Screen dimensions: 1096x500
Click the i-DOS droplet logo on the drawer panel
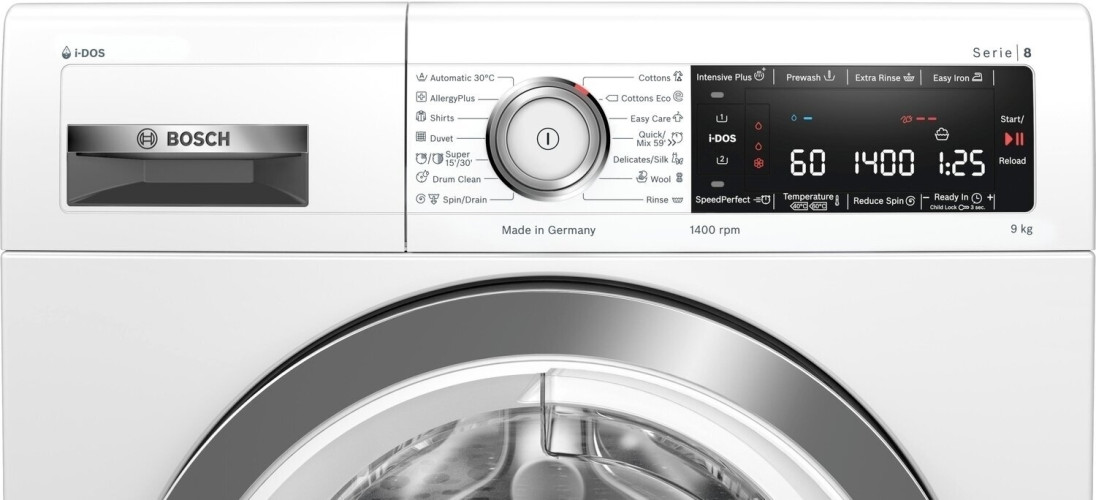66,52
